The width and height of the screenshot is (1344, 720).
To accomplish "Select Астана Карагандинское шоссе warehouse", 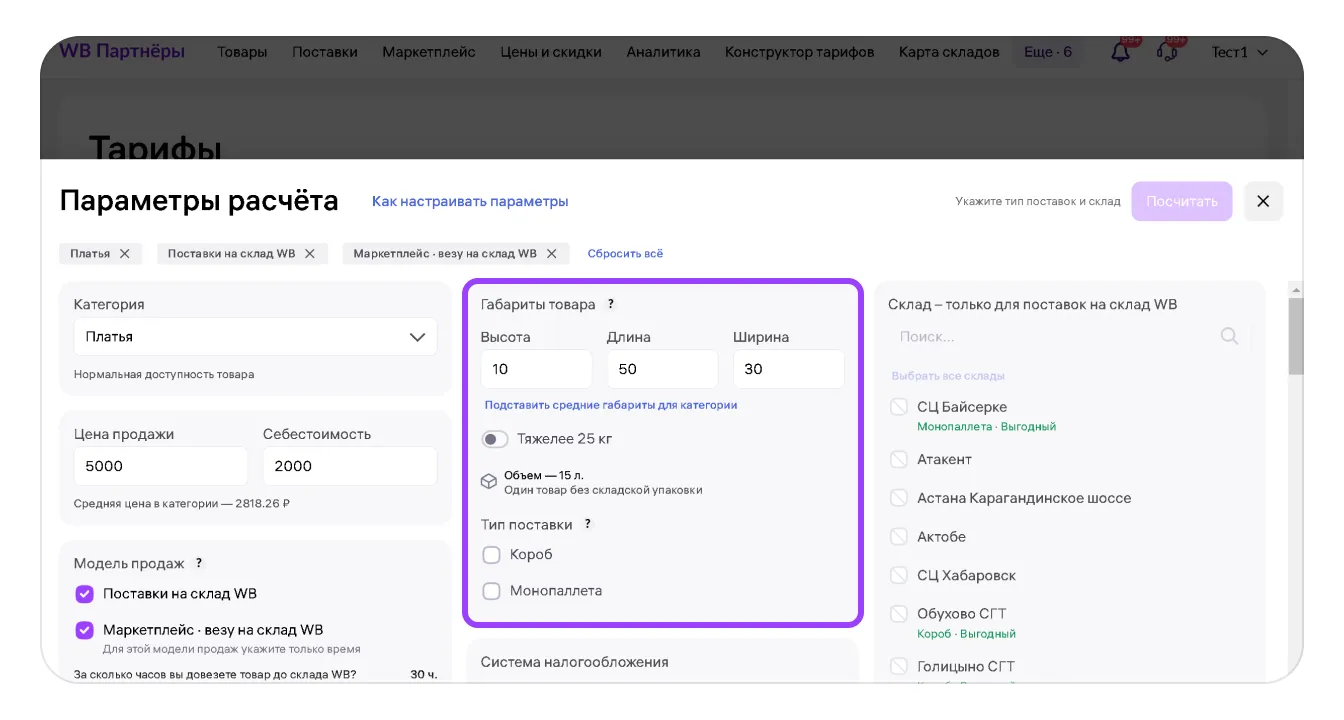I will point(899,498).
